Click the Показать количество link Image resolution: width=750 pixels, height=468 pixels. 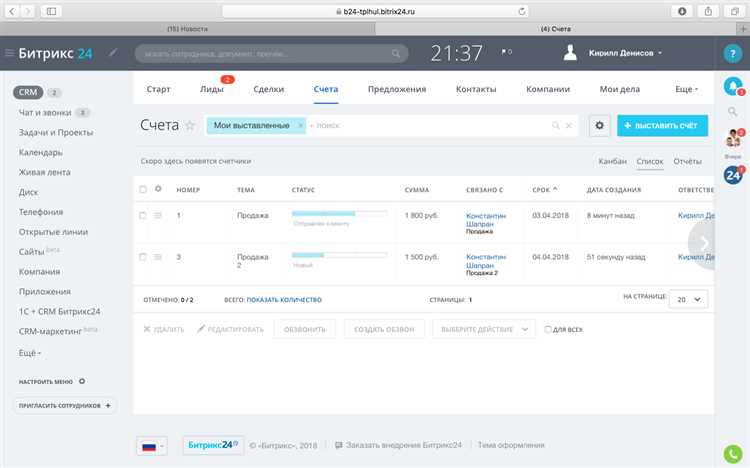click(284, 300)
